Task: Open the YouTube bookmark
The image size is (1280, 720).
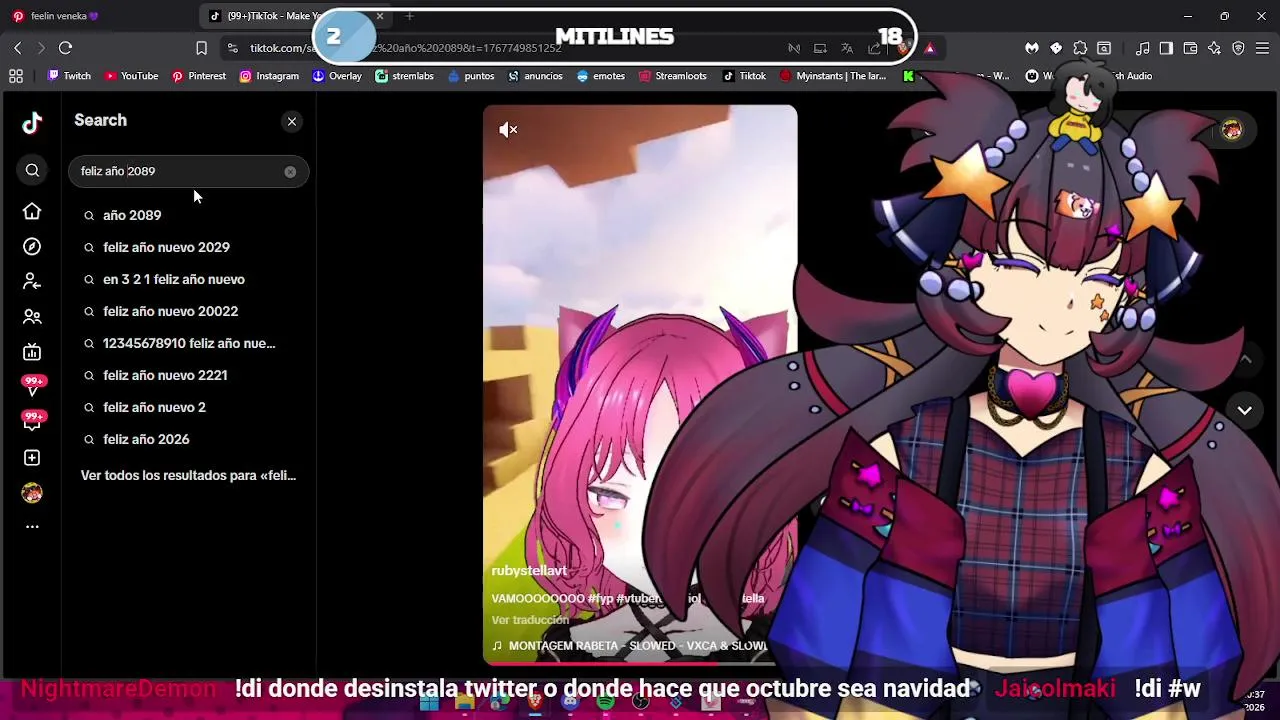Action: pyautogui.click(x=131, y=76)
